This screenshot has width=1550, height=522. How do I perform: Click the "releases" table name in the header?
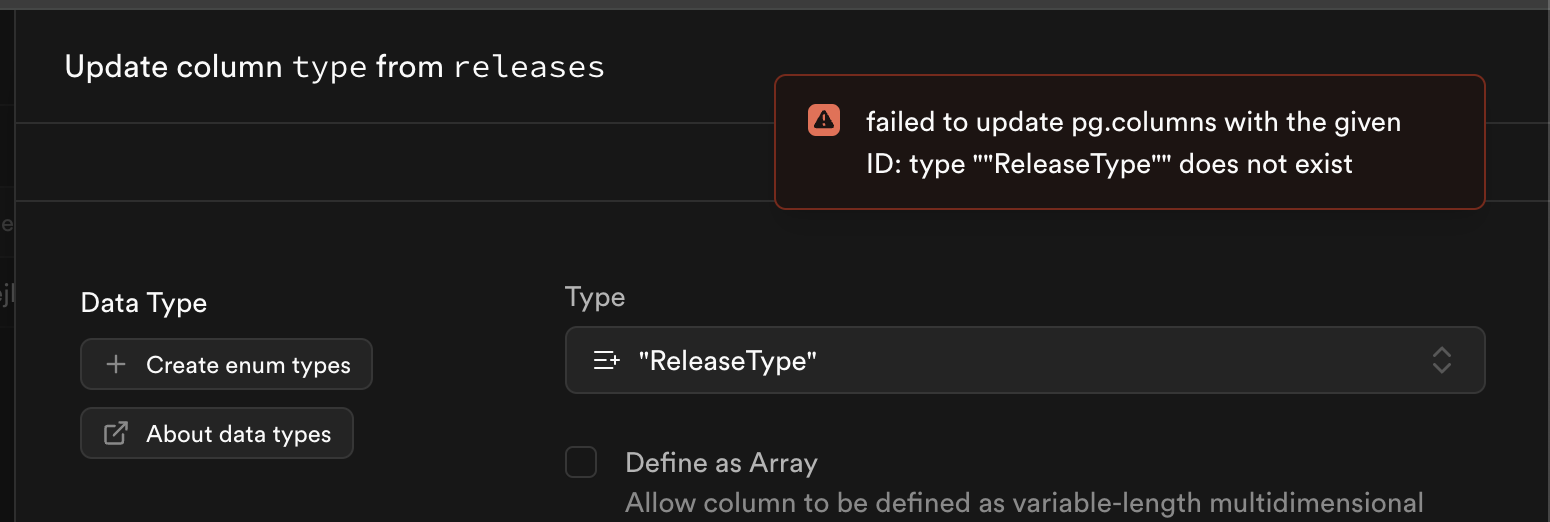pos(529,67)
